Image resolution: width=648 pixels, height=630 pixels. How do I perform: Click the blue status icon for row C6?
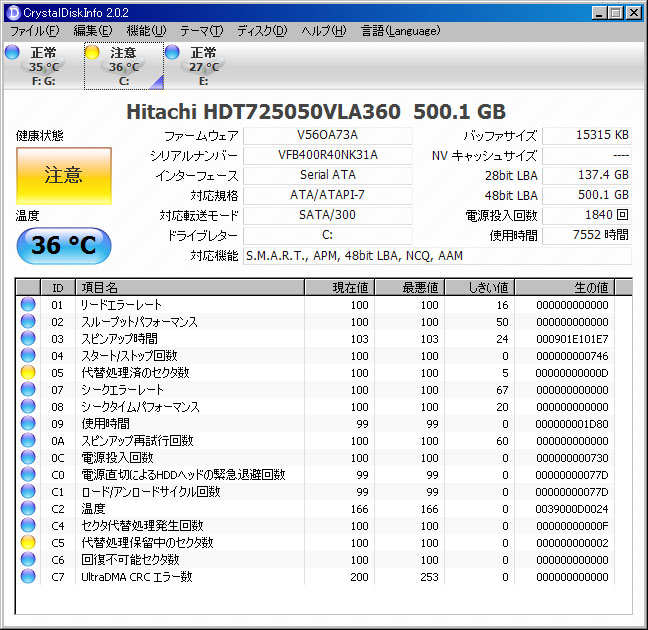click(x=28, y=559)
